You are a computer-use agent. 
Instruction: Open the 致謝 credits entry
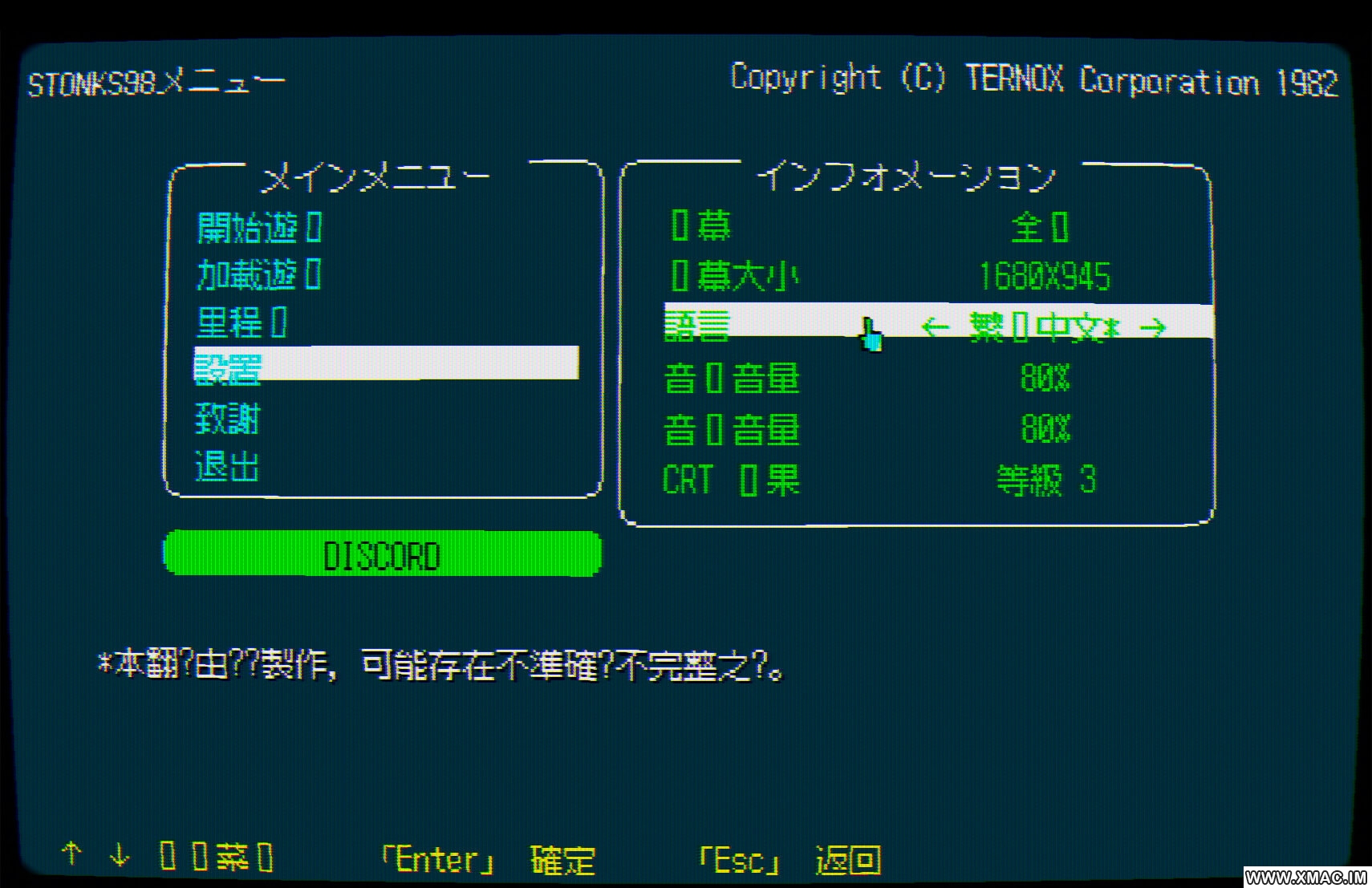(228, 419)
